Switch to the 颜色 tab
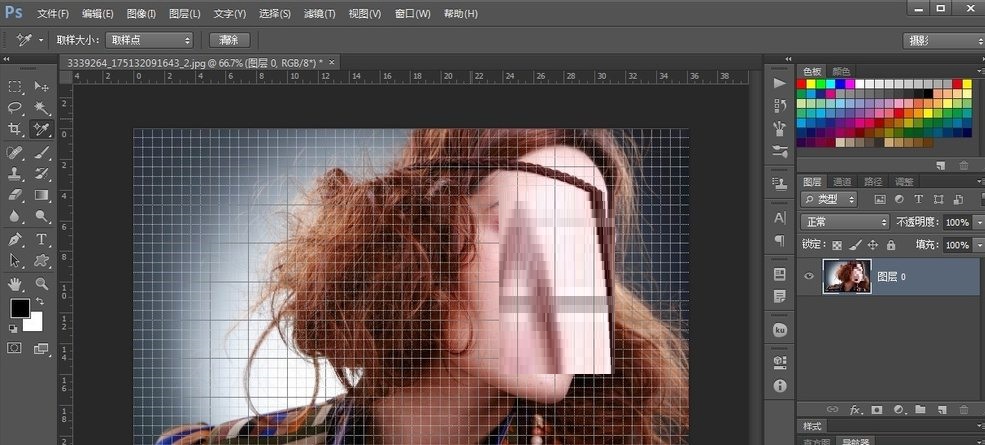The image size is (985, 445). click(x=841, y=71)
